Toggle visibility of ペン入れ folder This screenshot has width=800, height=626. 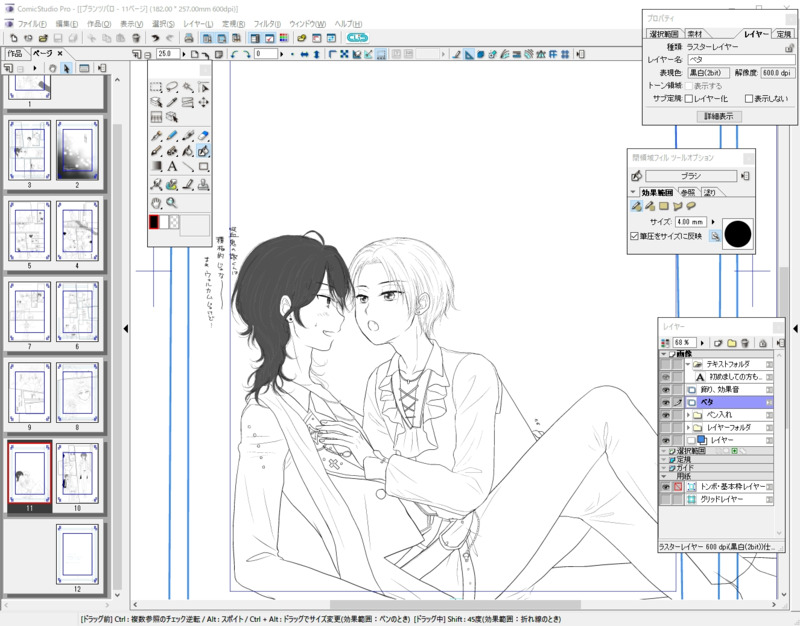(x=665, y=415)
